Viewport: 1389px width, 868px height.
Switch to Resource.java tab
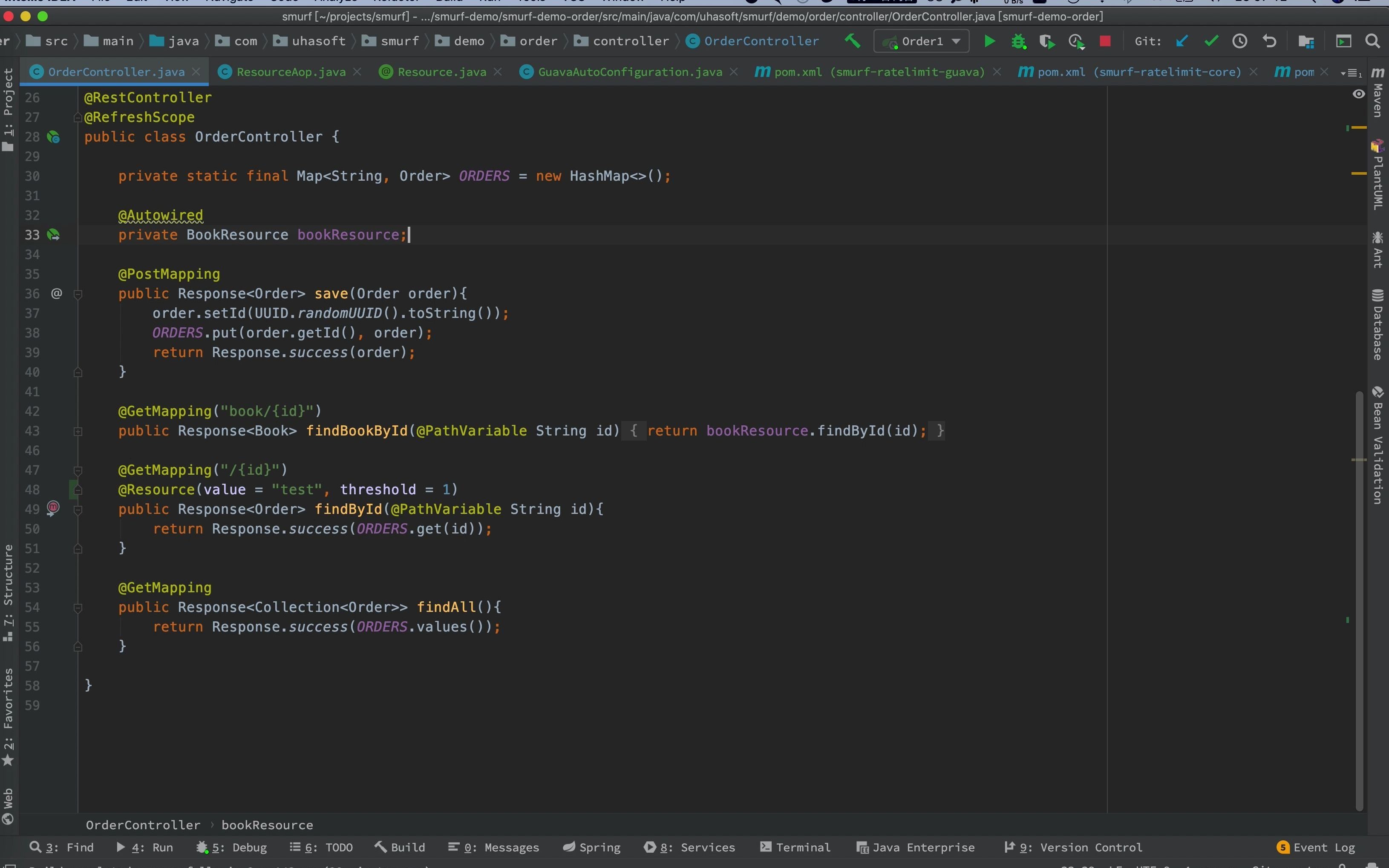[442, 72]
